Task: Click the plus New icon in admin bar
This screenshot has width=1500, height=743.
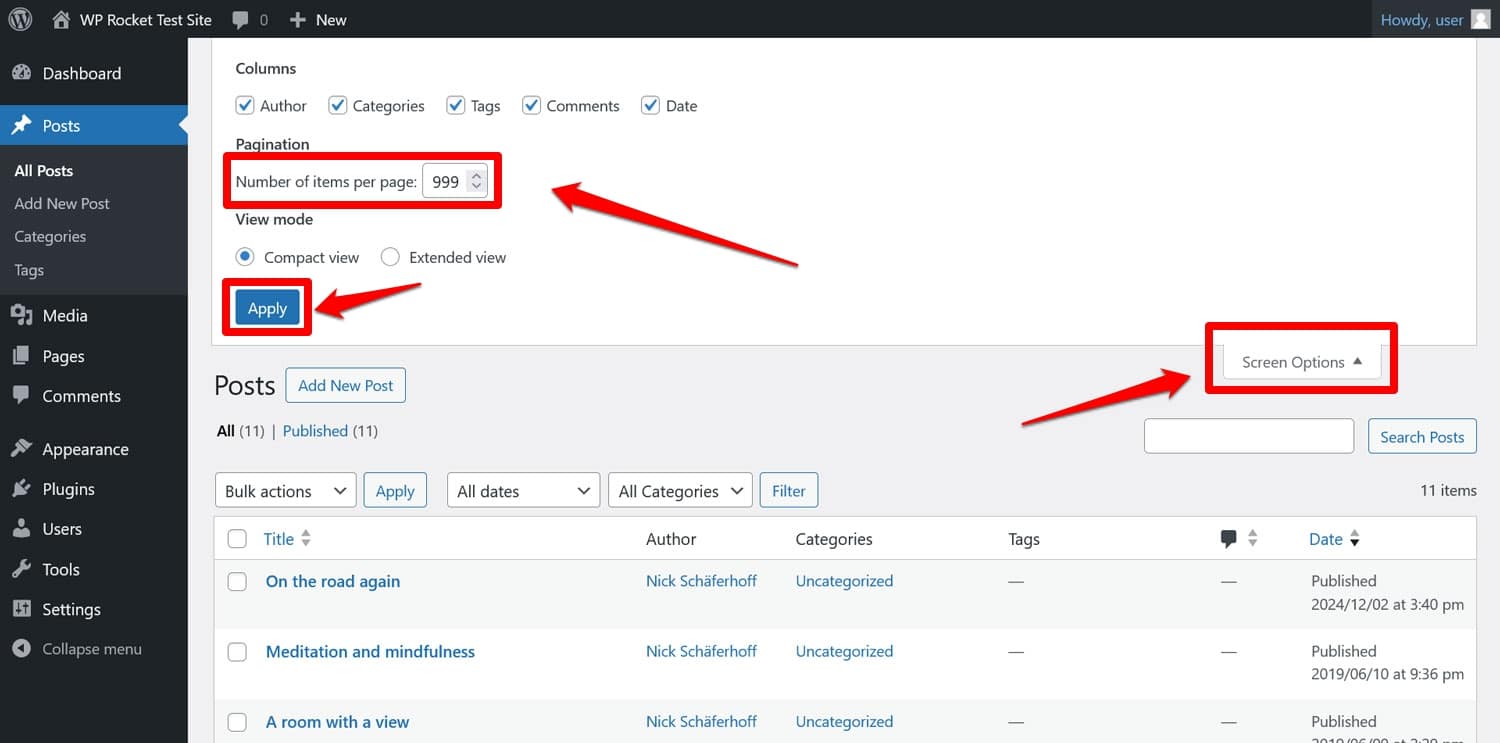Action: [297, 20]
